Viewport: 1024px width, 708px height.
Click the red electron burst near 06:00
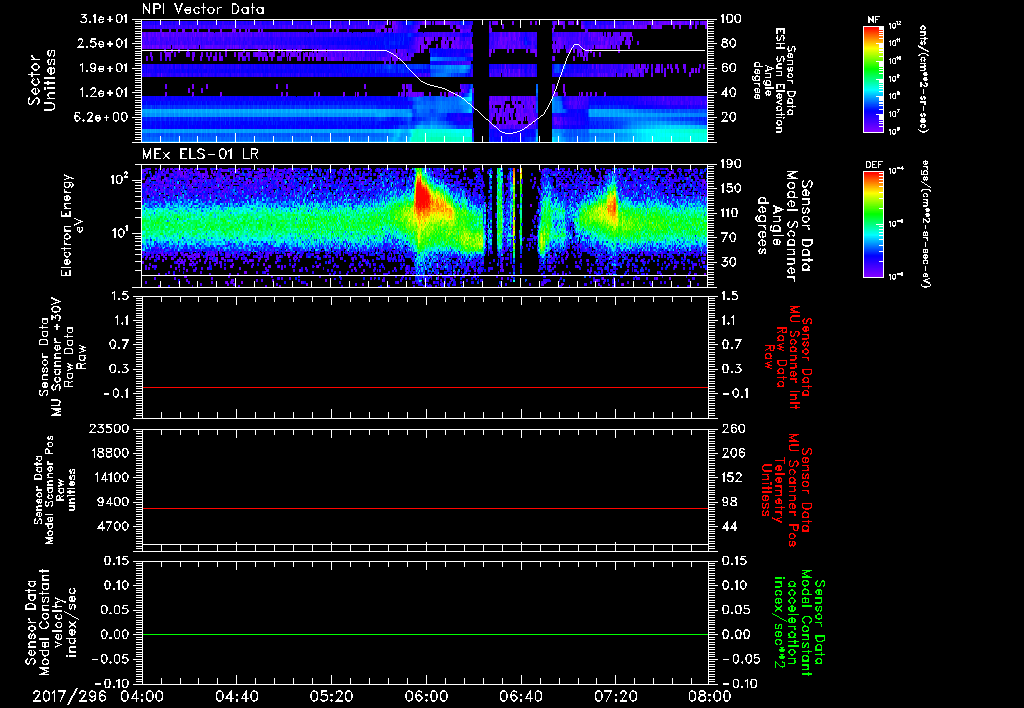(425, 196)
